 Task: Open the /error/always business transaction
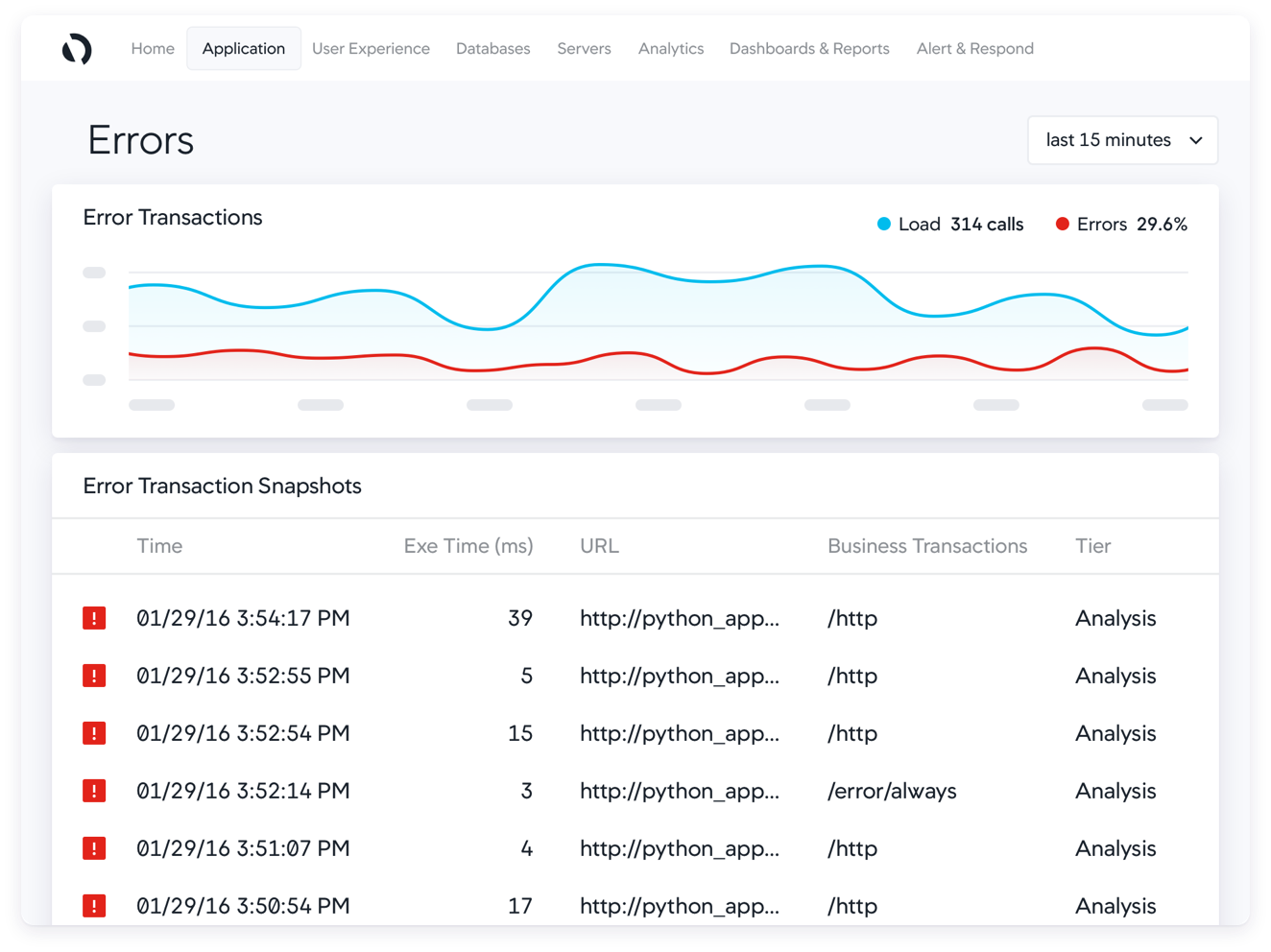(892, 791)
